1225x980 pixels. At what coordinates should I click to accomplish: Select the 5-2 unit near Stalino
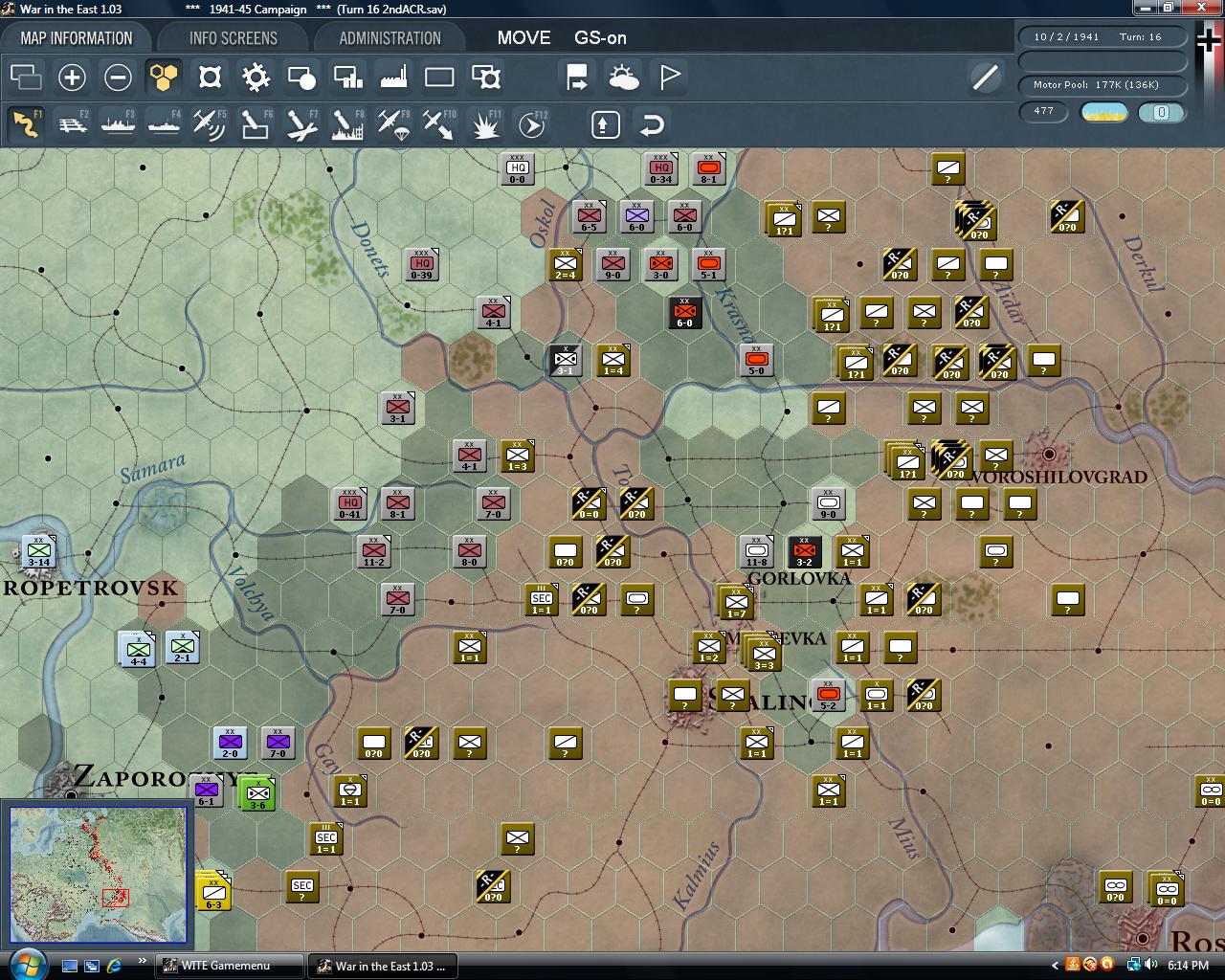coord(829,695)
